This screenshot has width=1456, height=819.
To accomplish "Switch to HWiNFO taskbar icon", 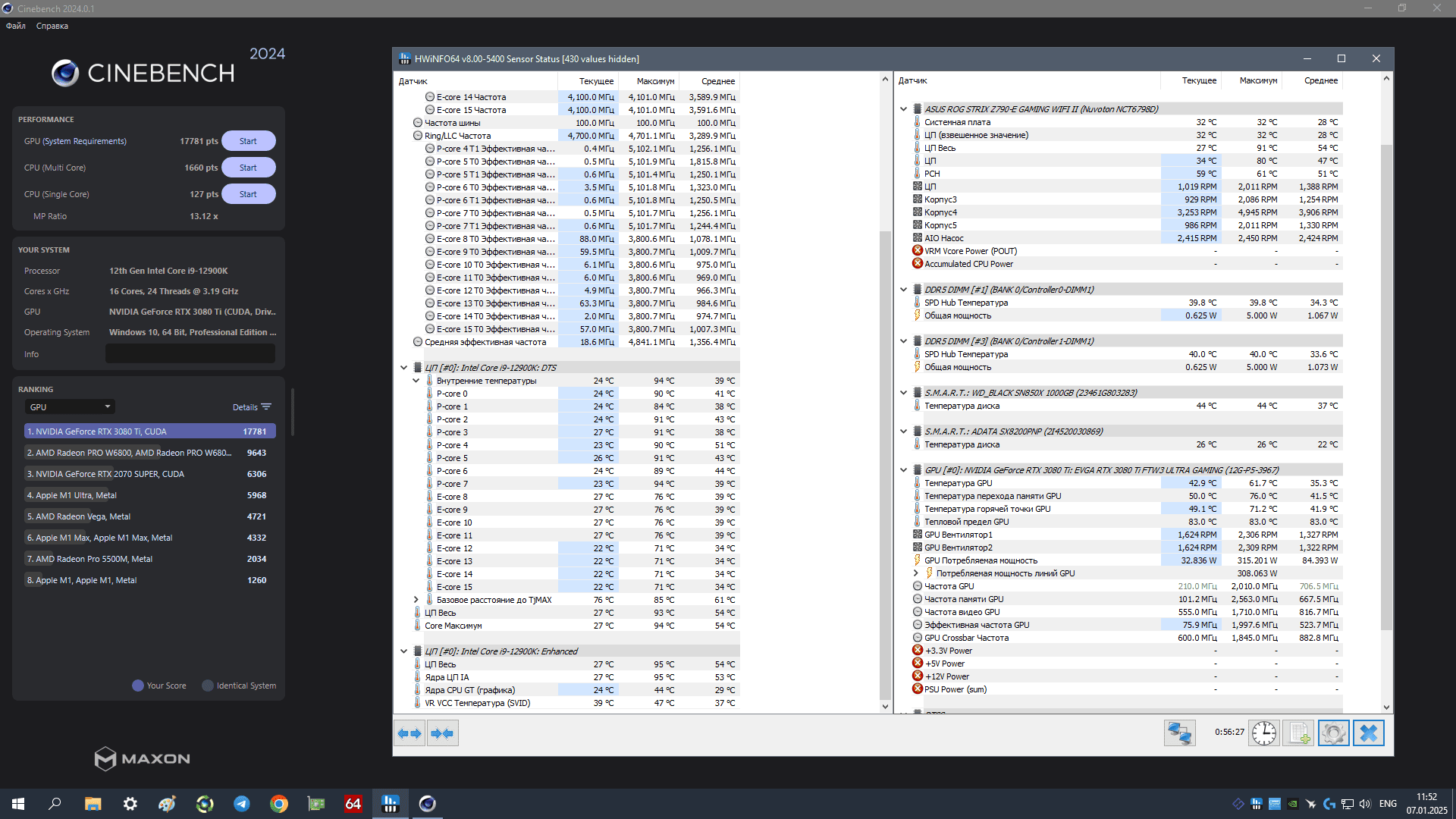I will tap(391, 804).
